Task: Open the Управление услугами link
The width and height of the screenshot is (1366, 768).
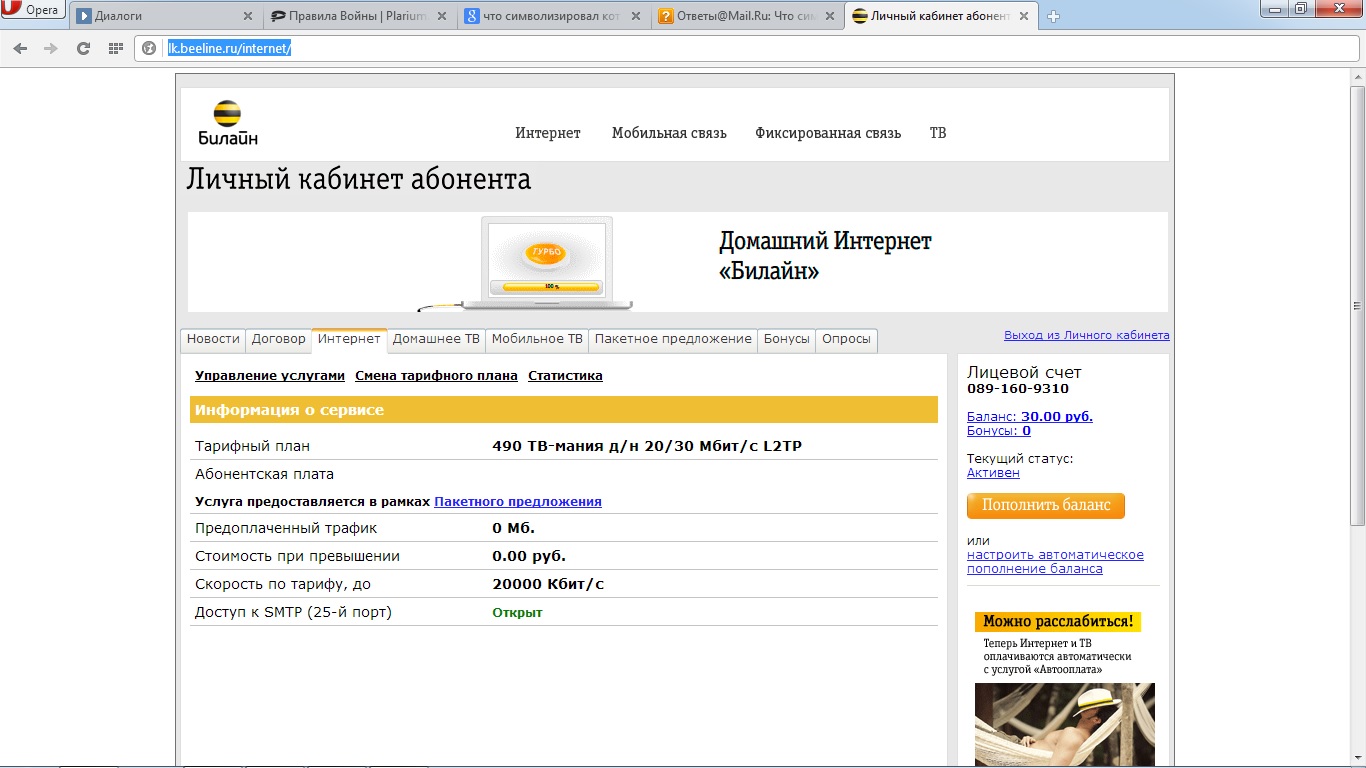Action: click(270, 376)
